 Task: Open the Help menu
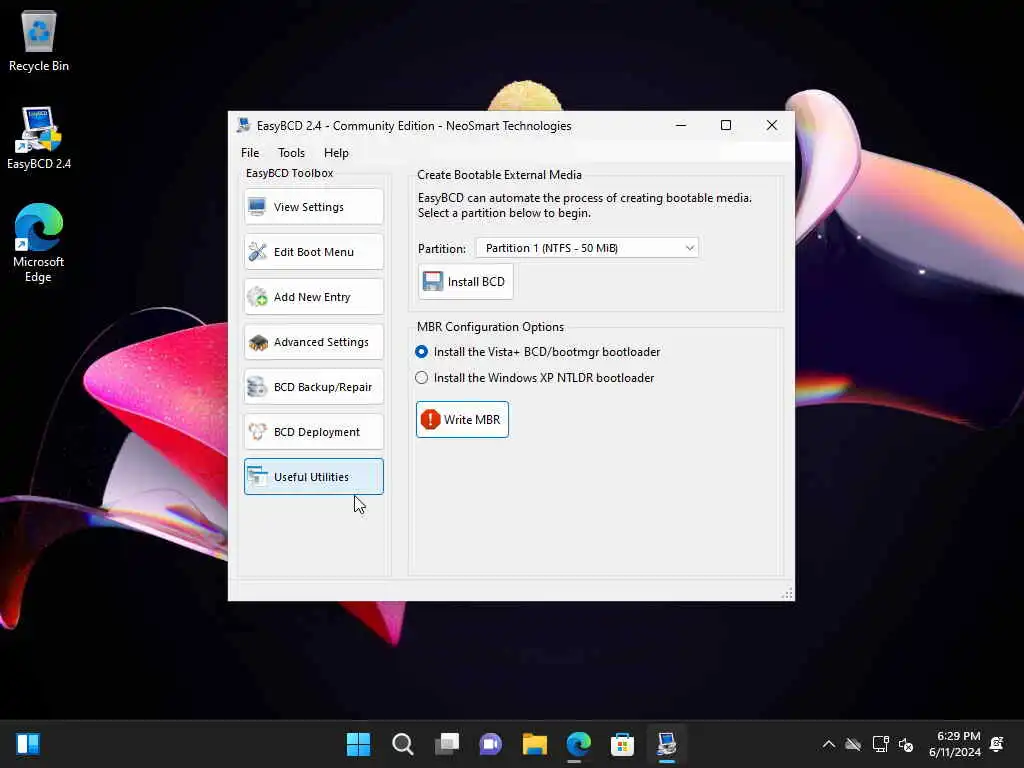point(336,153)
